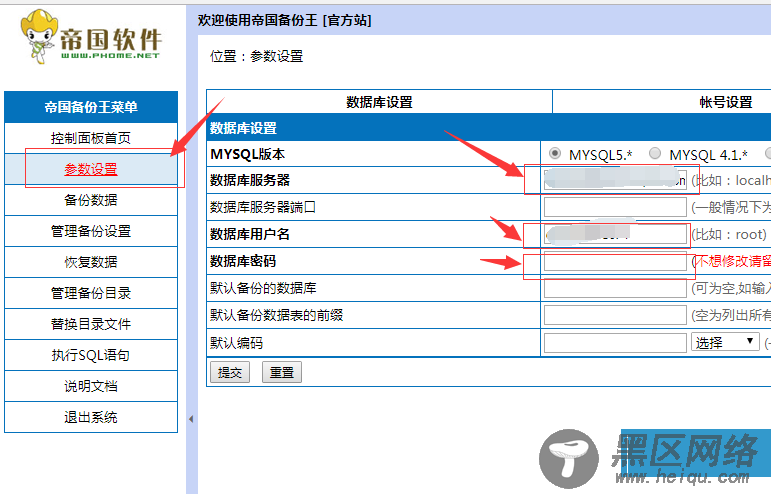The width and height of the screenshot is (771, 494).
Task: Select 恢复数据 from the menu
Action: (x=91, y=262)
